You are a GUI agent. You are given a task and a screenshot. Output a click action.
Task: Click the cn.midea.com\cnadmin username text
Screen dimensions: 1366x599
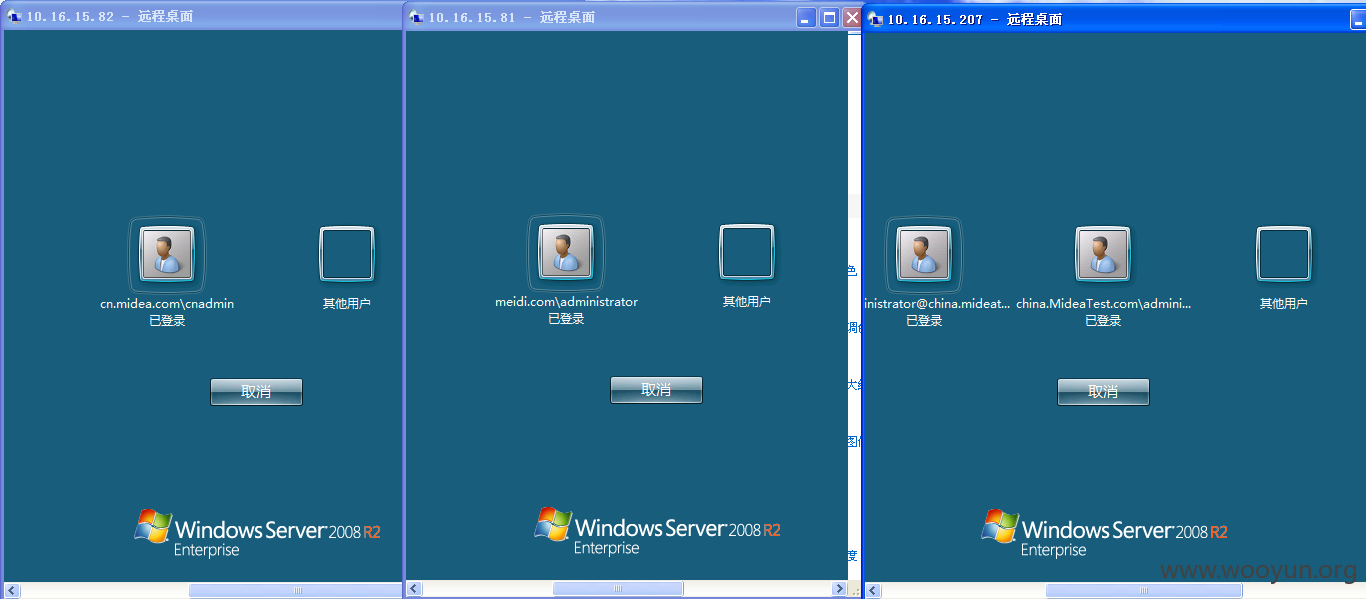tap(167, 304)
